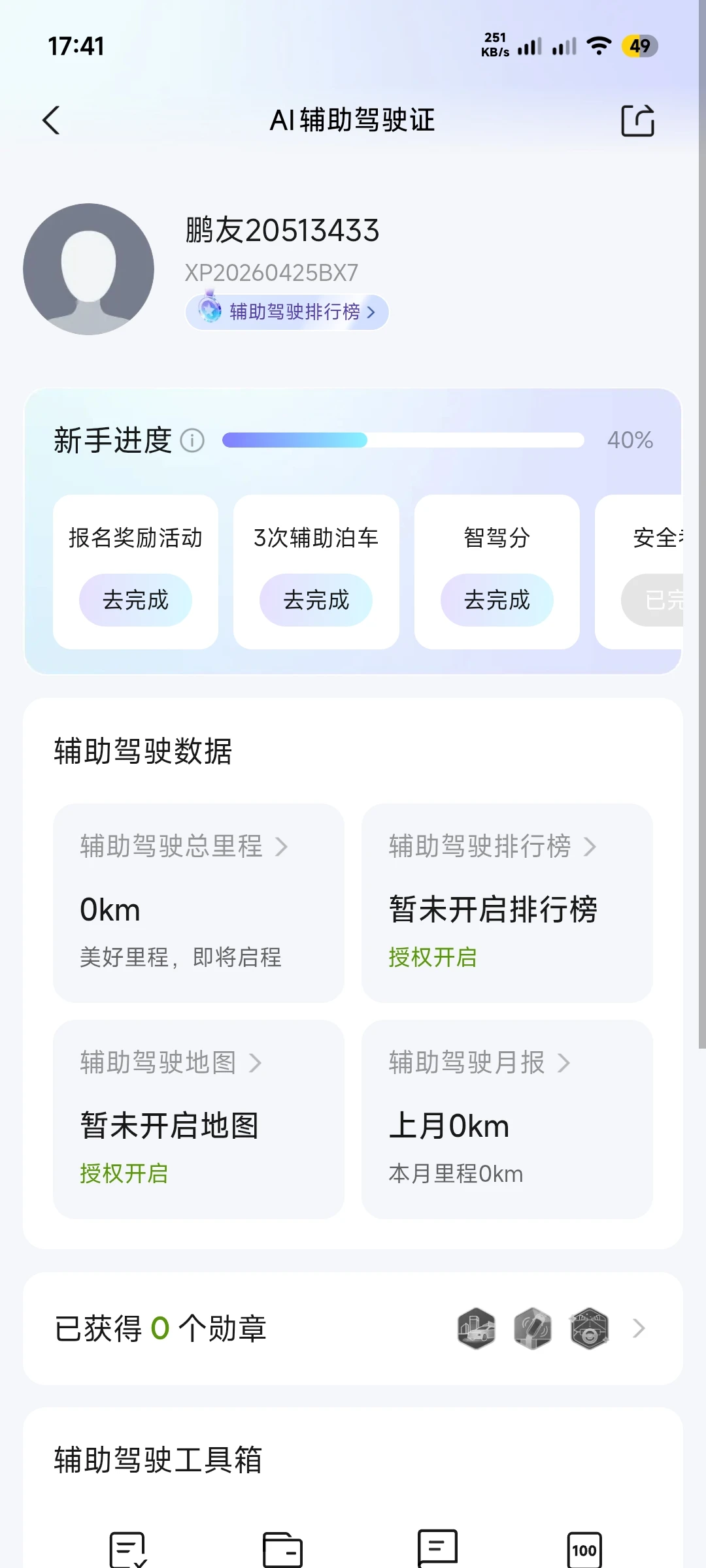Tap 去完成 under 智驾分

click(x=497, y=600)
